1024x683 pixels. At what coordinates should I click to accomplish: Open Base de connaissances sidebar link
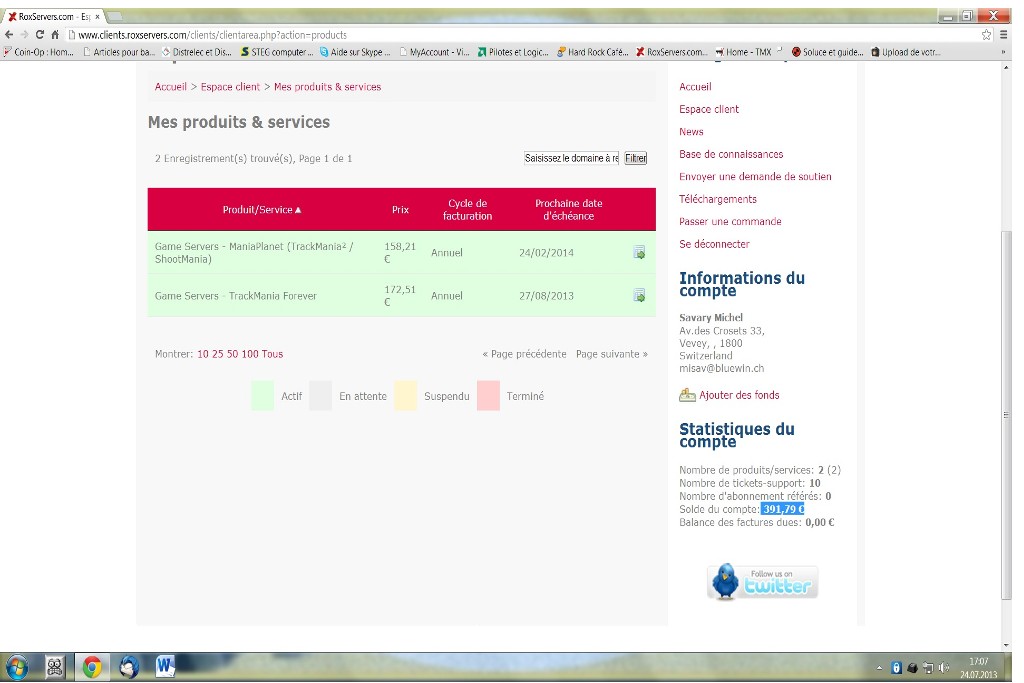point(731,154)
